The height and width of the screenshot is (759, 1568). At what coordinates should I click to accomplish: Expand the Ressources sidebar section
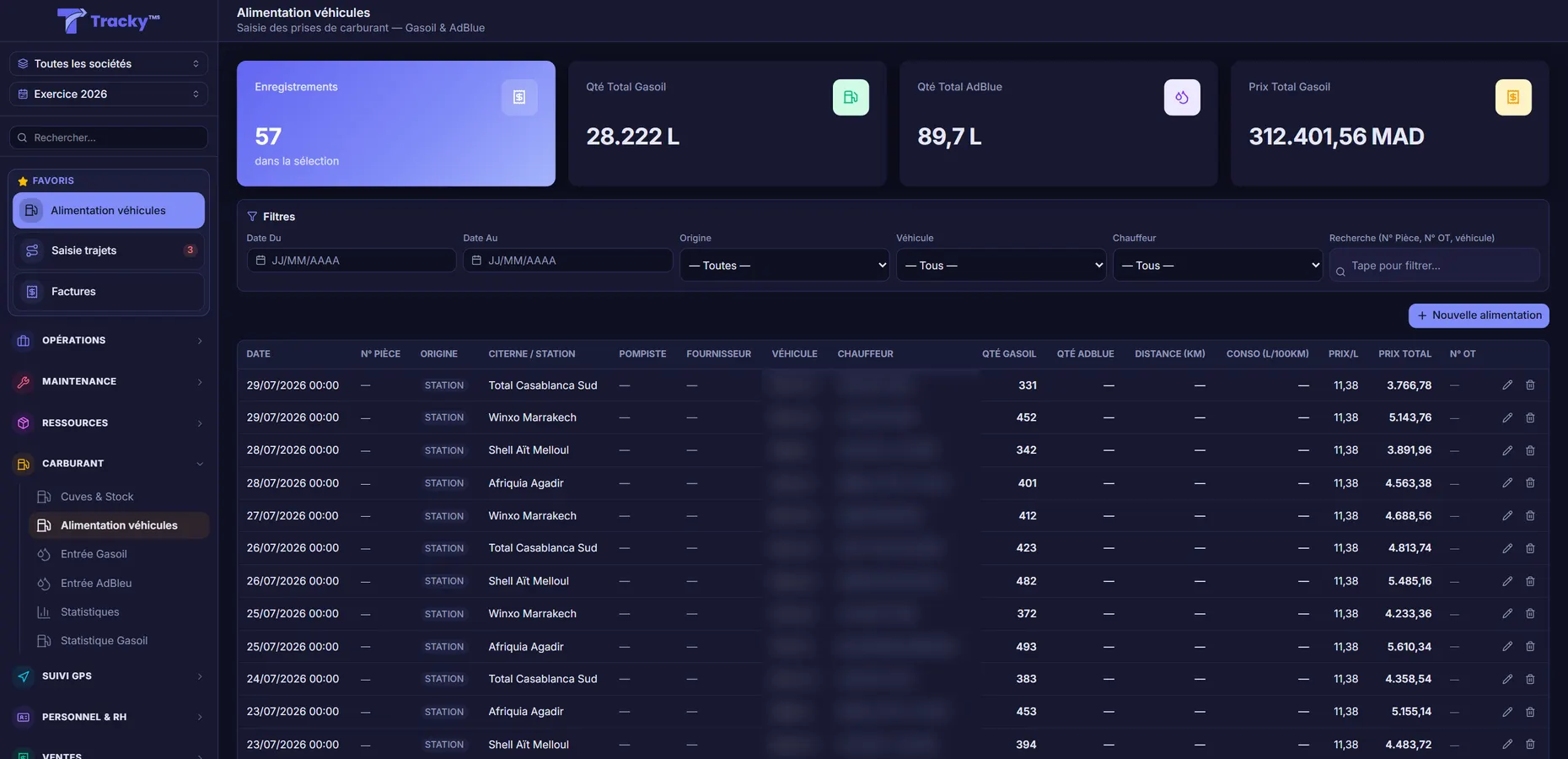point(109,423)
